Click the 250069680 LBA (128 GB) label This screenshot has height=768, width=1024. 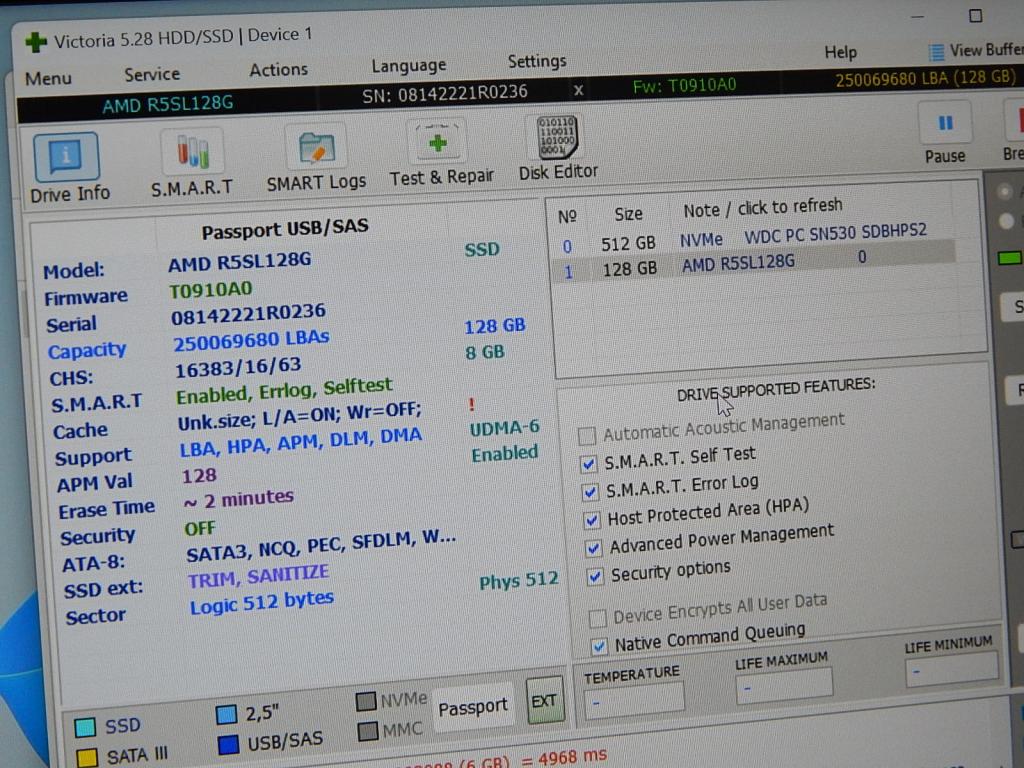[925, 78]
